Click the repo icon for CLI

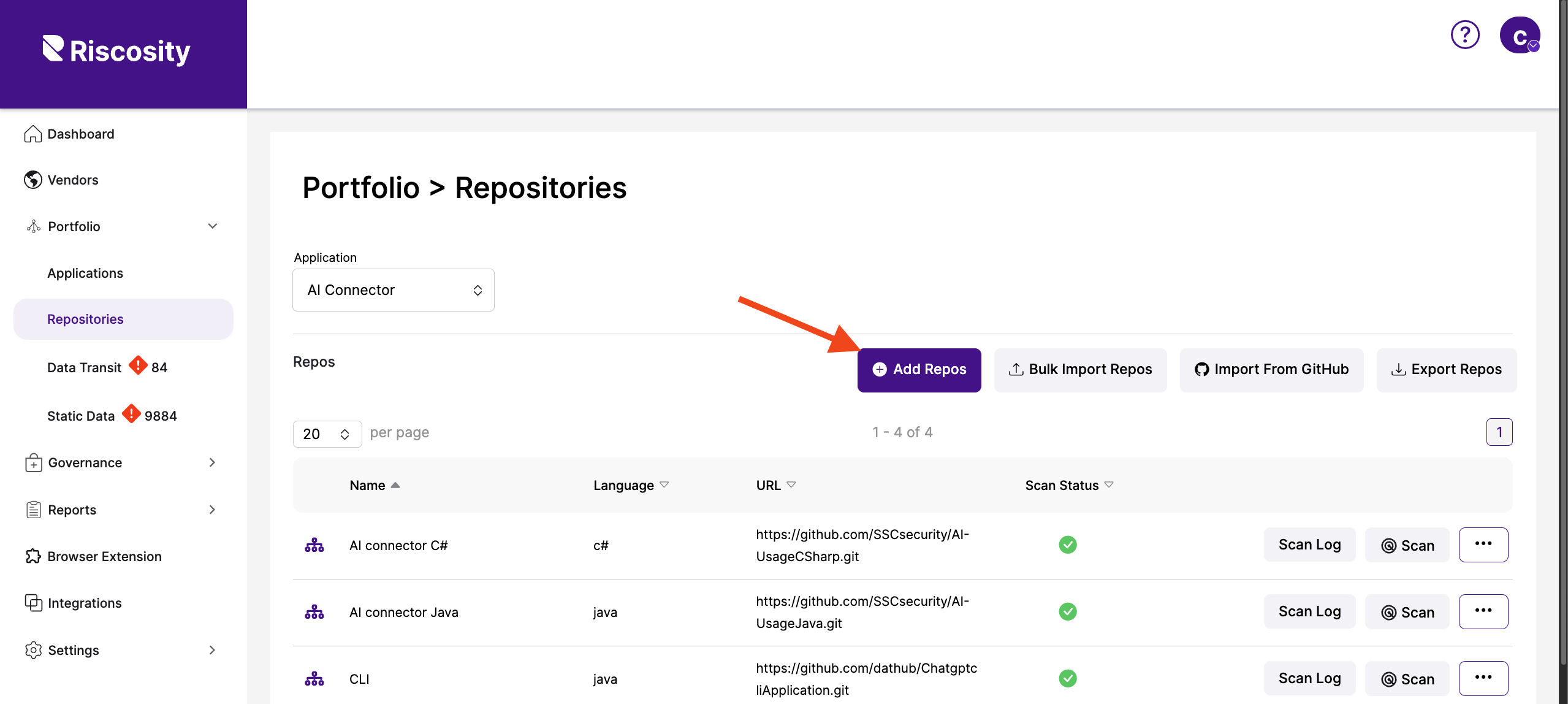point(314,679)
